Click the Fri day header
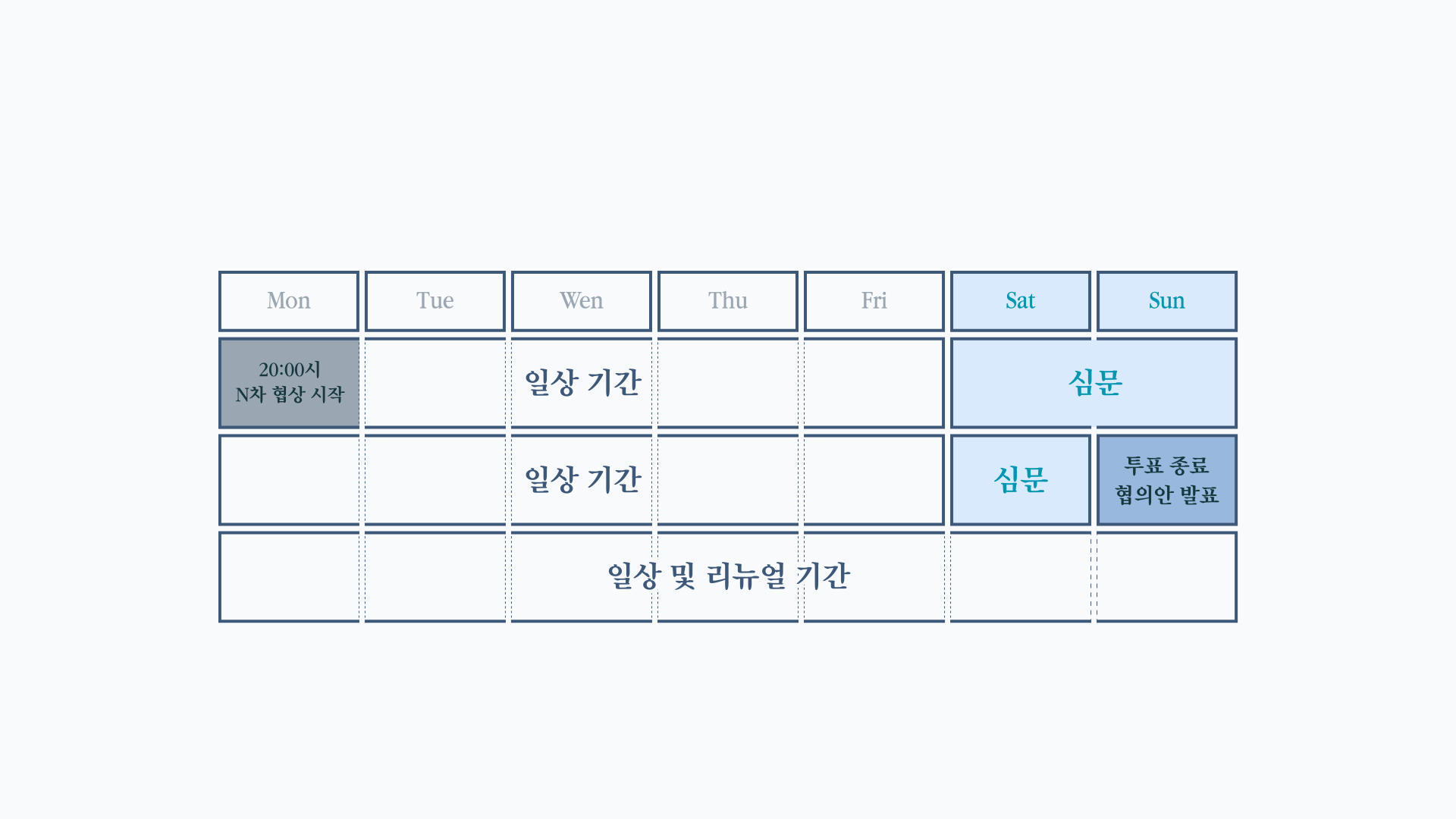This screenshot has width=1456, height=819. [x=874, y=301]
